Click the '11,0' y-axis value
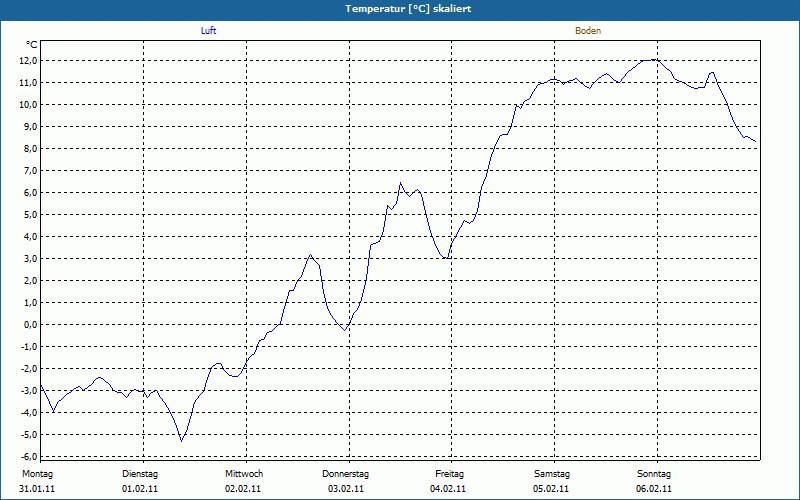 coord(29,83)
